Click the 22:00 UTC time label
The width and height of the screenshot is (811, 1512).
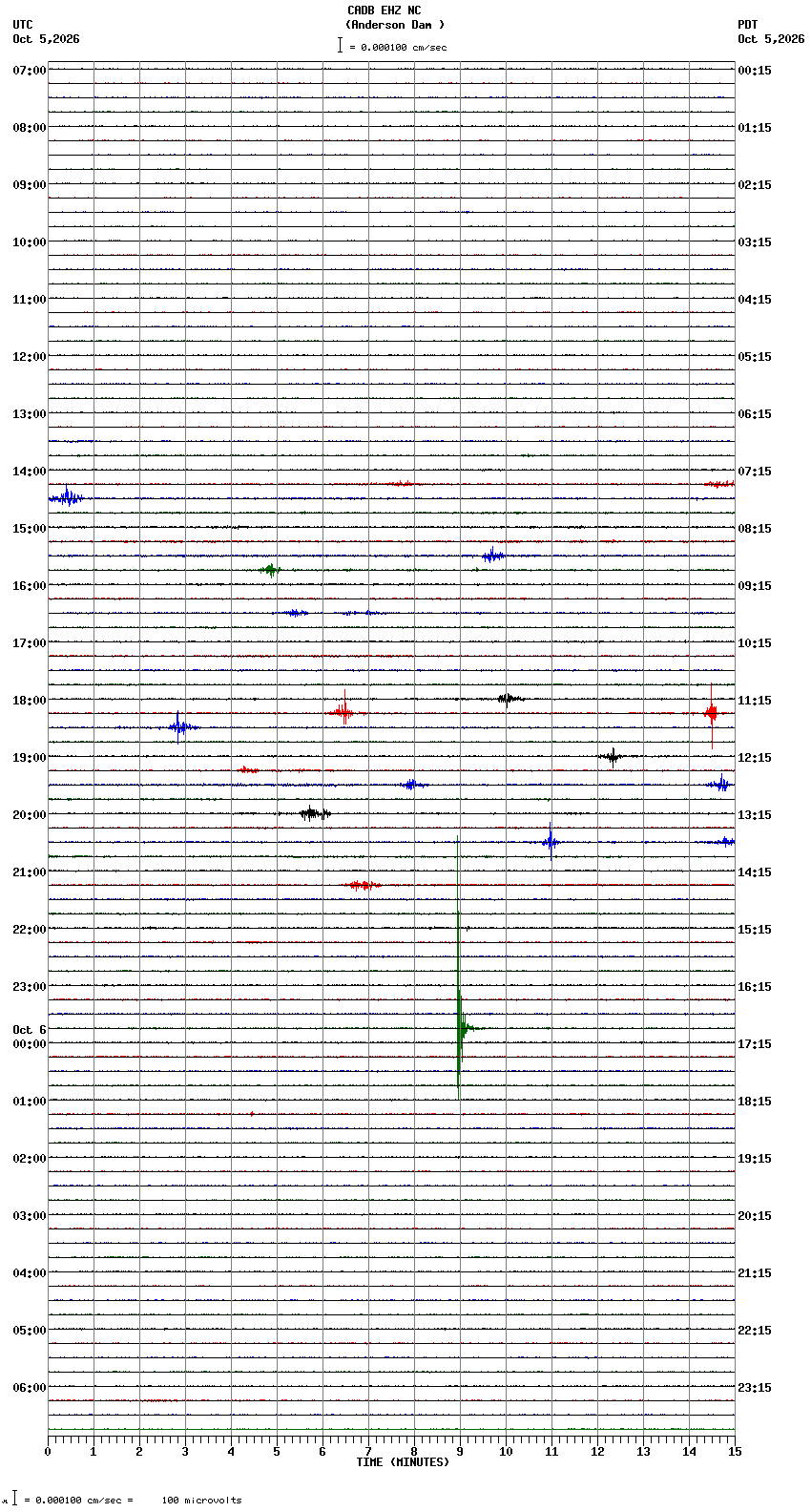30,930
